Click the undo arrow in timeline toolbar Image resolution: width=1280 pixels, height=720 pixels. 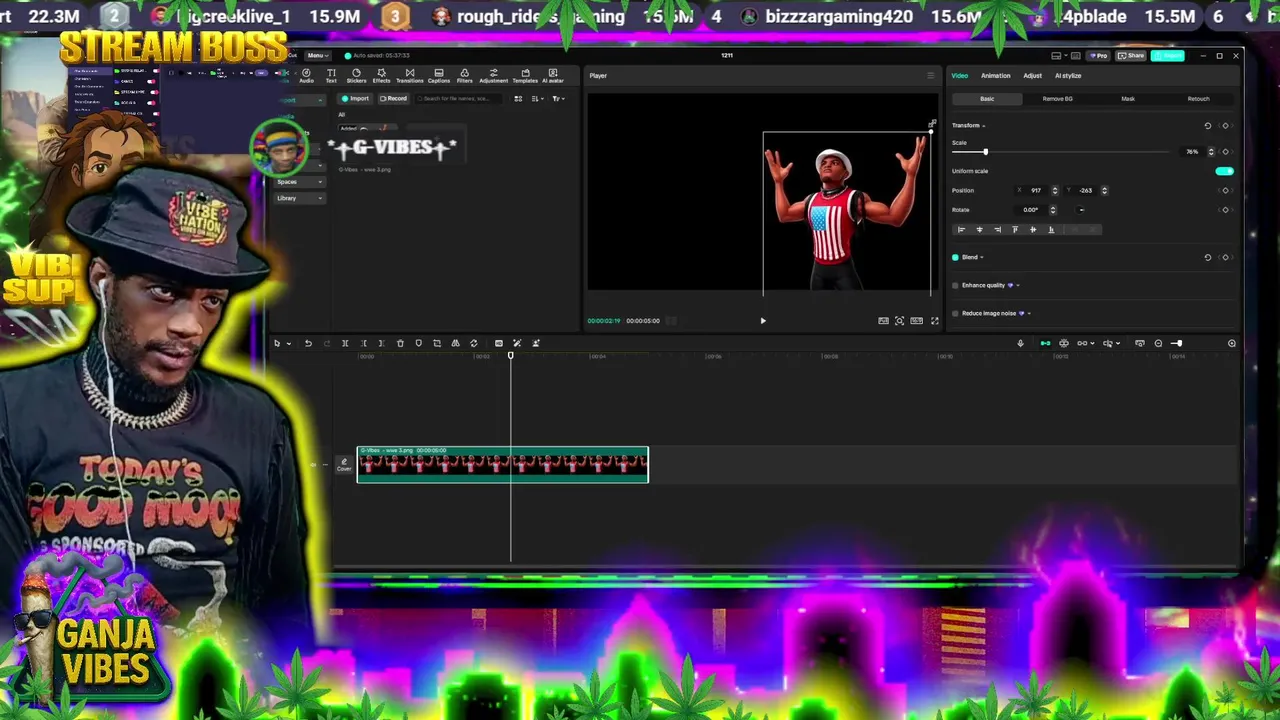tap(308, 343)
